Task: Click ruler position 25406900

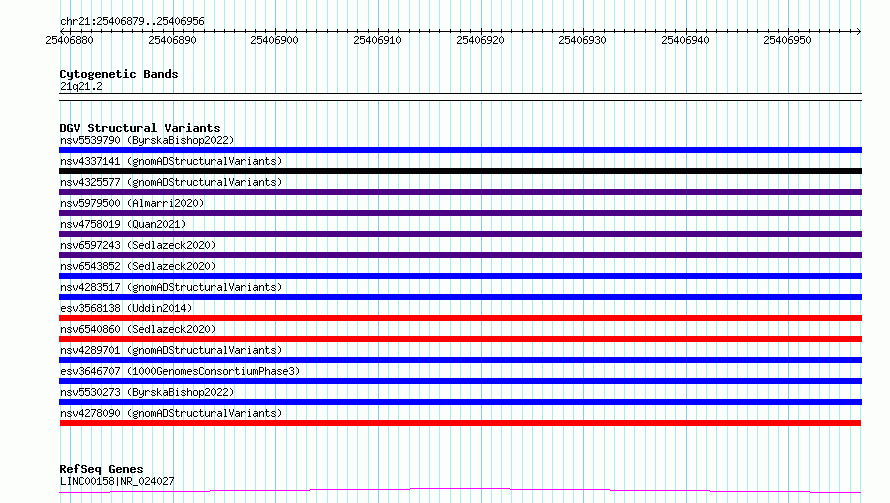Action: tap(274, 40)
